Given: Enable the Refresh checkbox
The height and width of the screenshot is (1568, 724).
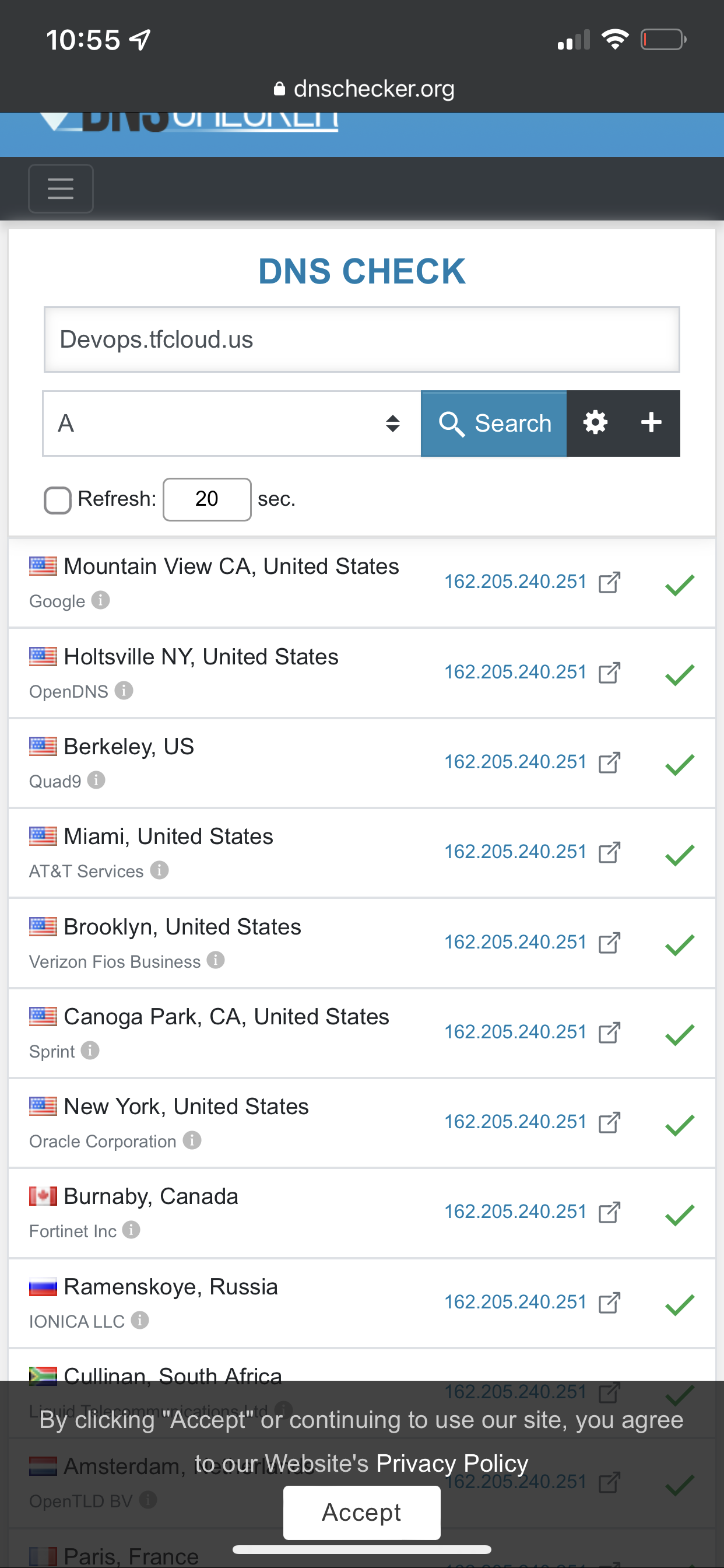Looking at the screenshot, I should coord(57,500).
